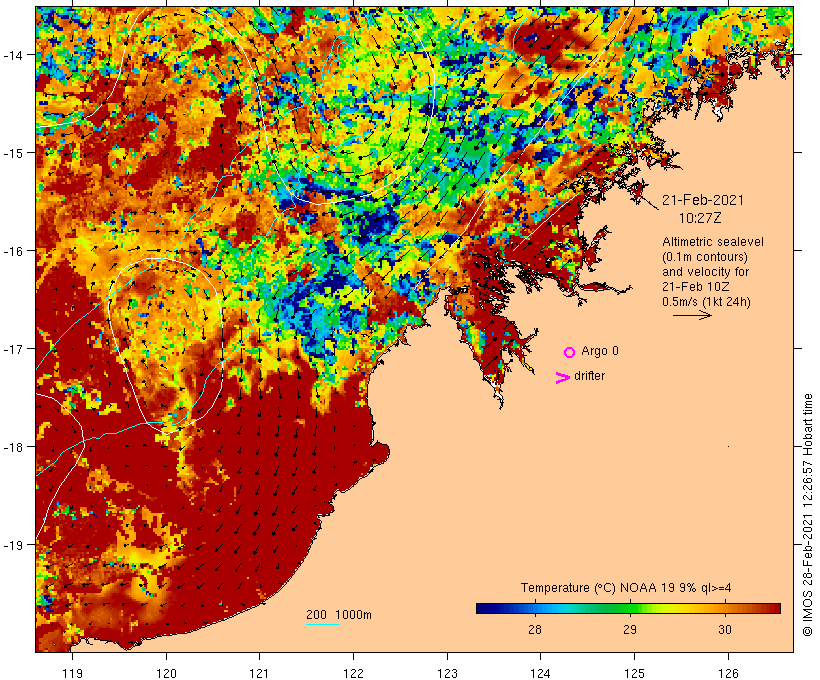Click the dark red end of colorbar
The height and width of the screenshot is (680, 820).
pyautogui.click(x=775, y=608)
